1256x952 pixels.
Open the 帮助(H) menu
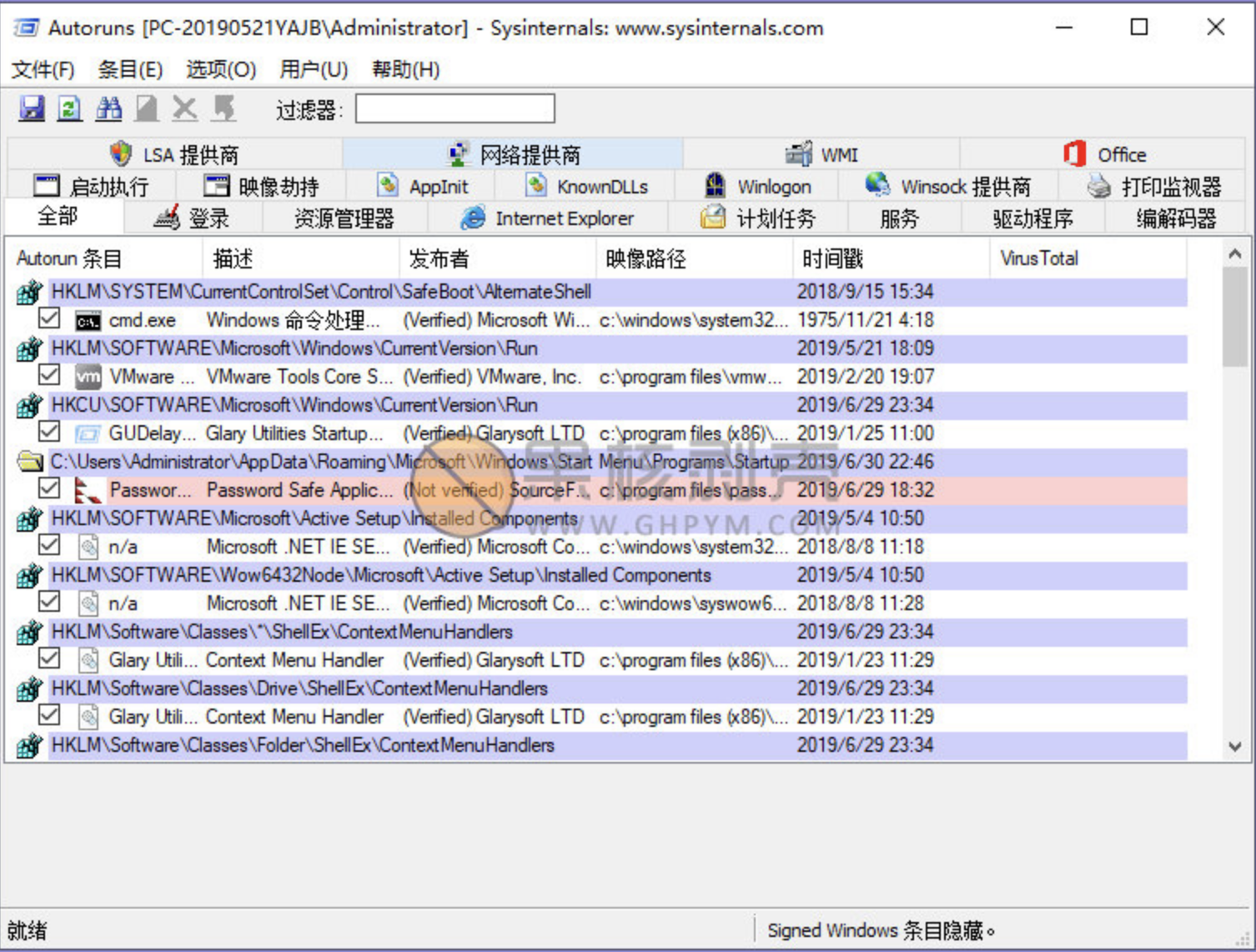[406, 69]
